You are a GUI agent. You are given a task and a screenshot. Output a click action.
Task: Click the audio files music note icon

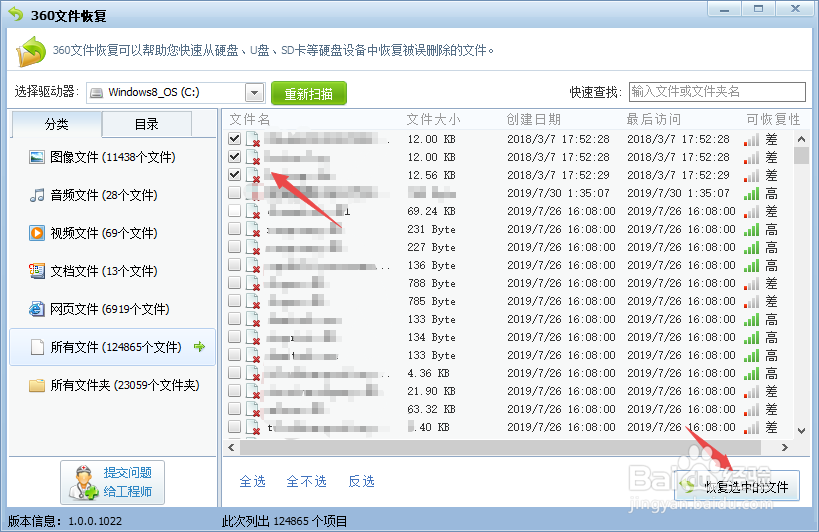(x=37, y=195)
